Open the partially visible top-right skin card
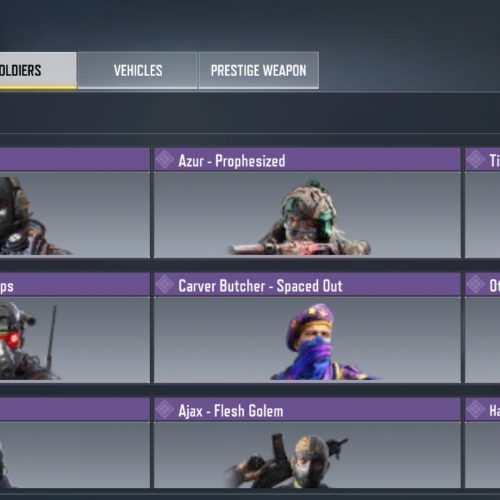This screenshot has height=500, width=500. tap(482, 203)
